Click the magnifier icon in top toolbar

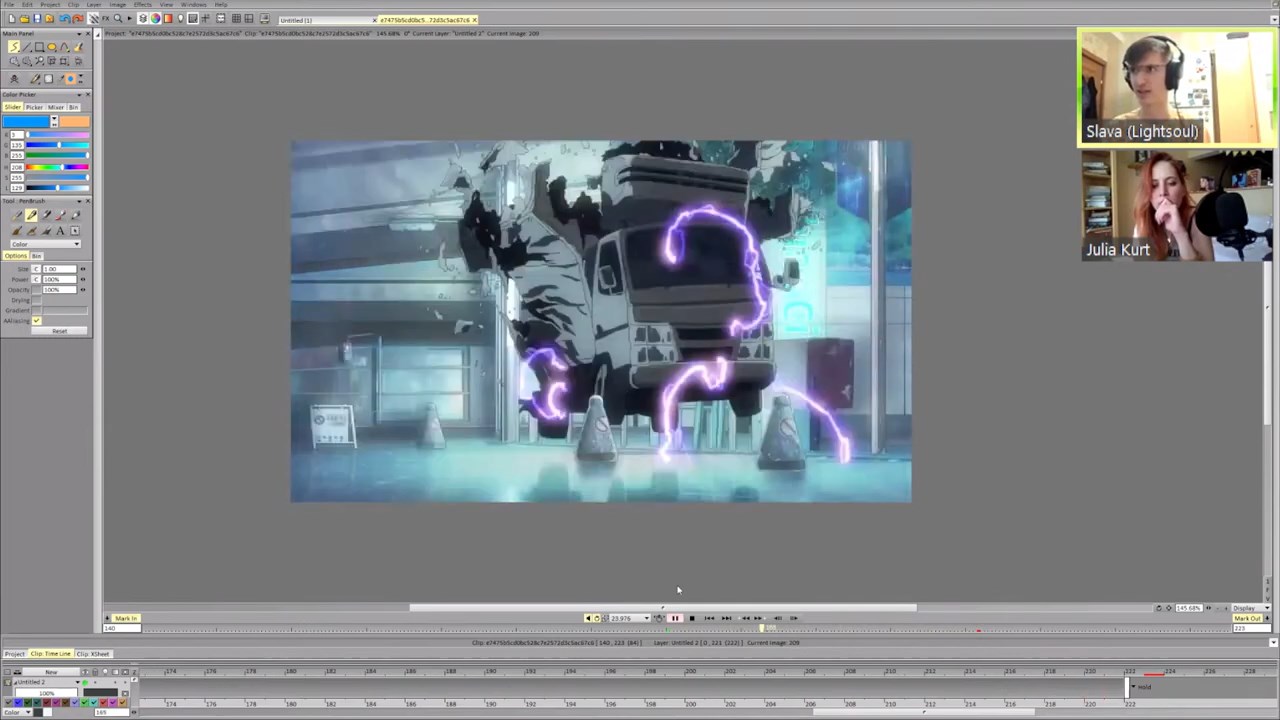(118, 19)
